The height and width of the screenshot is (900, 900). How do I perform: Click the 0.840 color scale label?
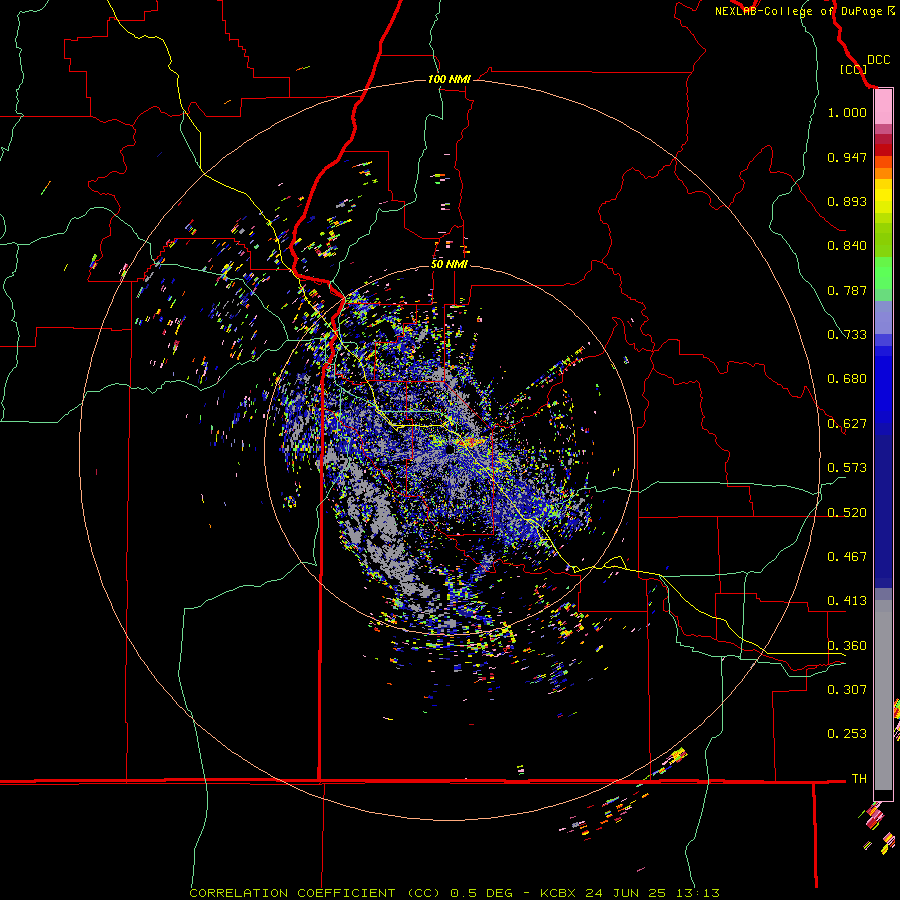[847, 246]
